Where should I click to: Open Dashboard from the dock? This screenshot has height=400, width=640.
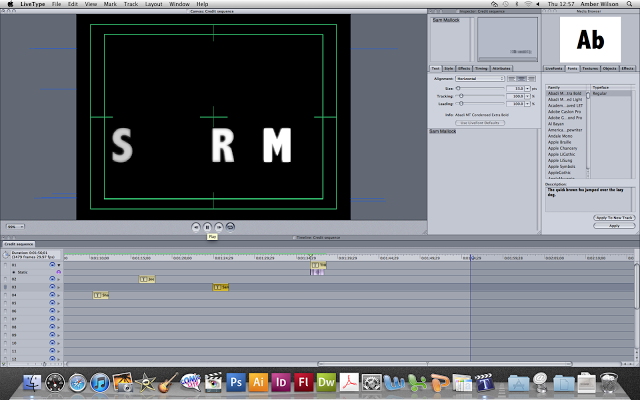55,383
